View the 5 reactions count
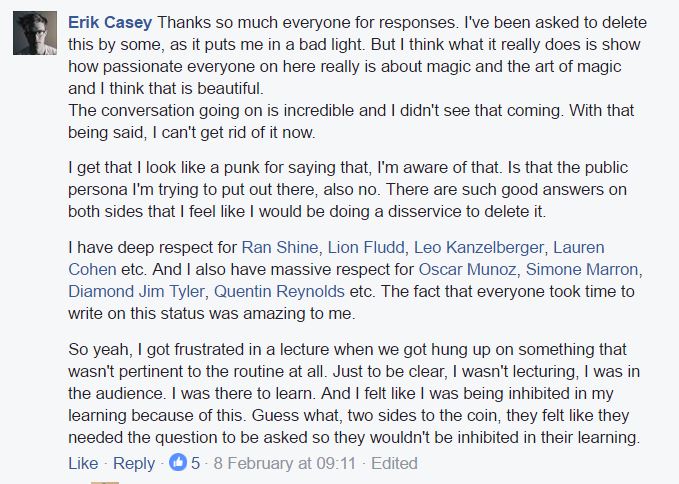Image resolution: width=679 pixels, height=484 pixels. click(196, 463)
